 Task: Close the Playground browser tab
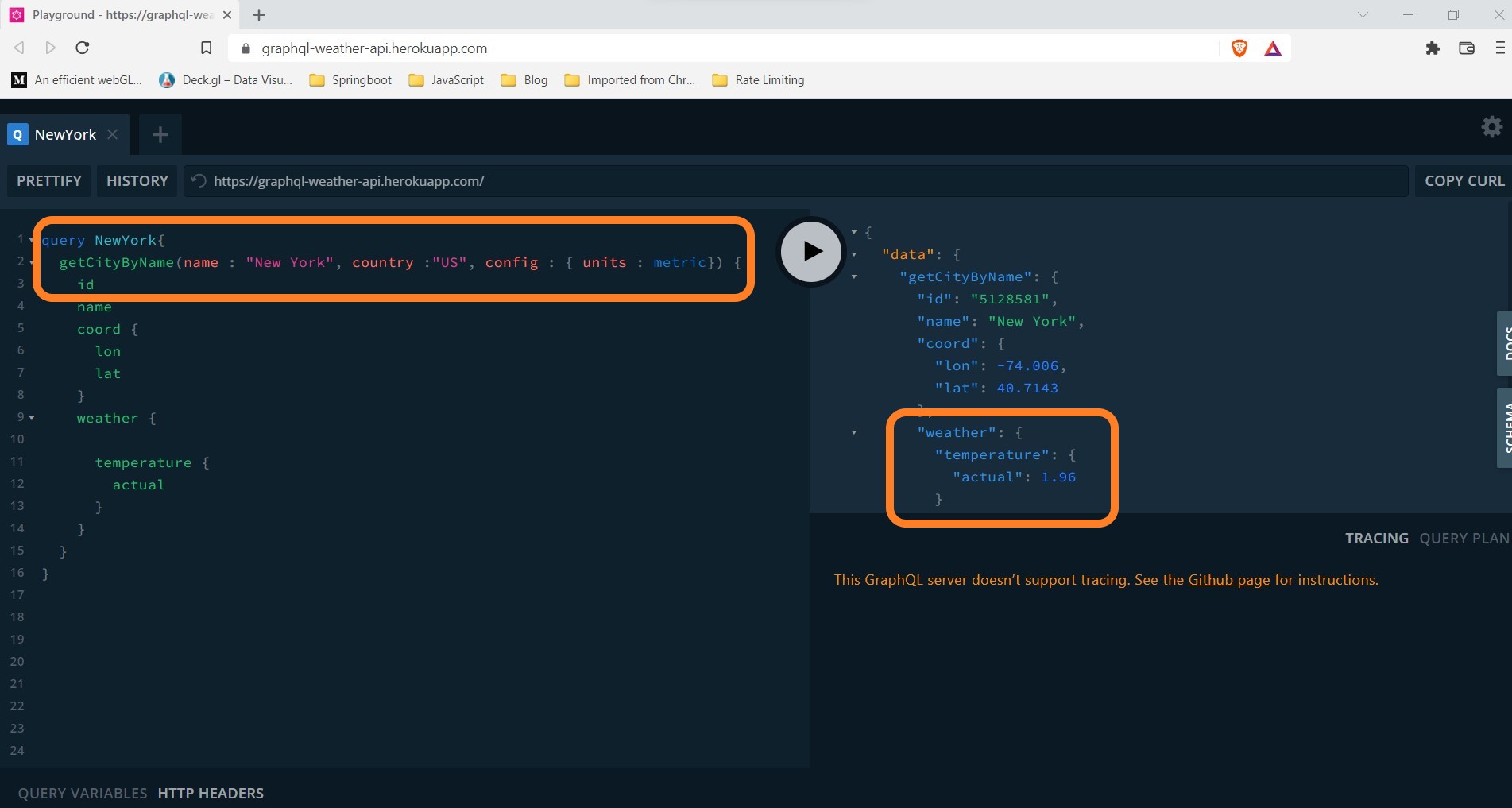(227, 15)
